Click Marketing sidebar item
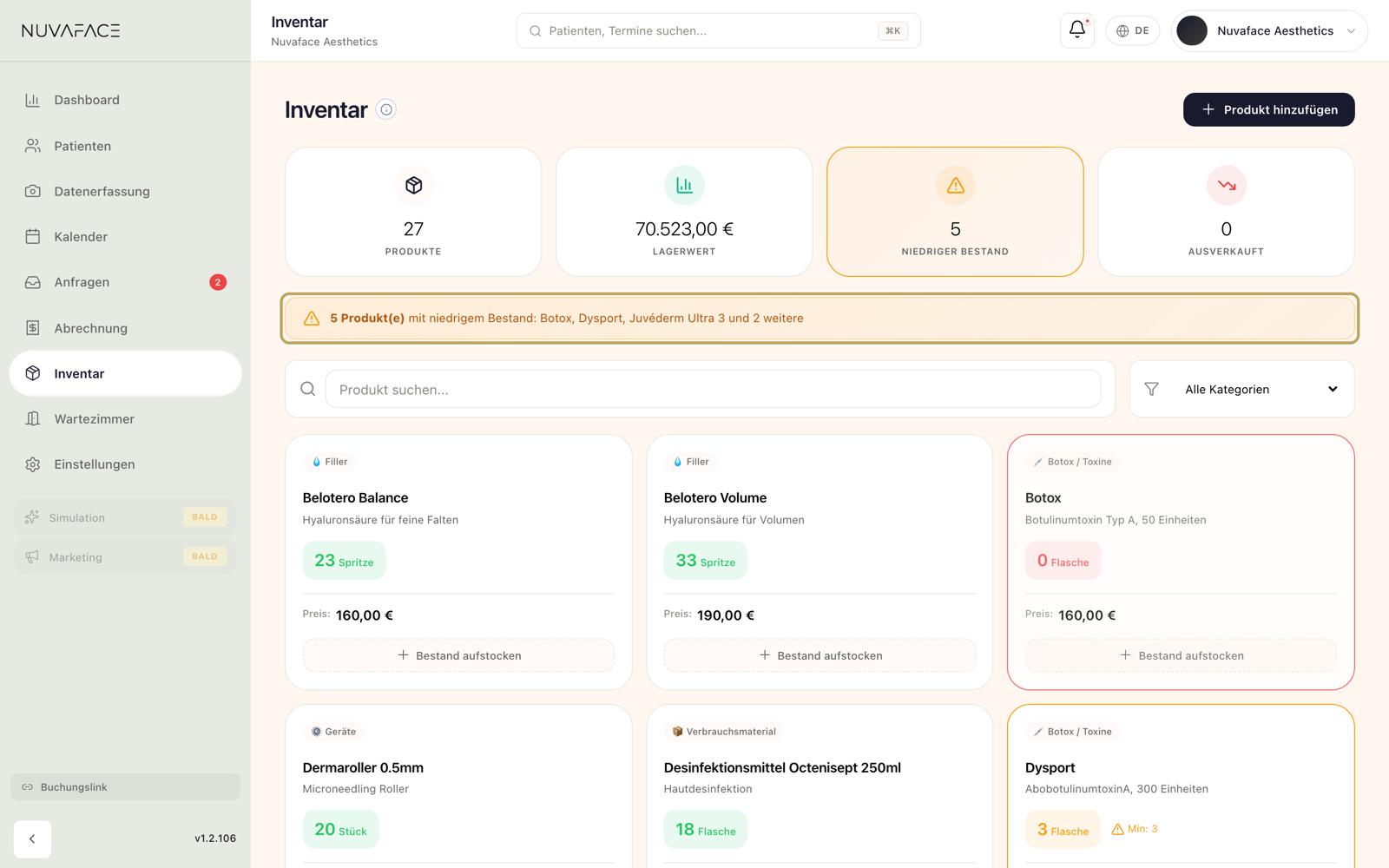This screenshot has width=1389, height=868. 125,556
